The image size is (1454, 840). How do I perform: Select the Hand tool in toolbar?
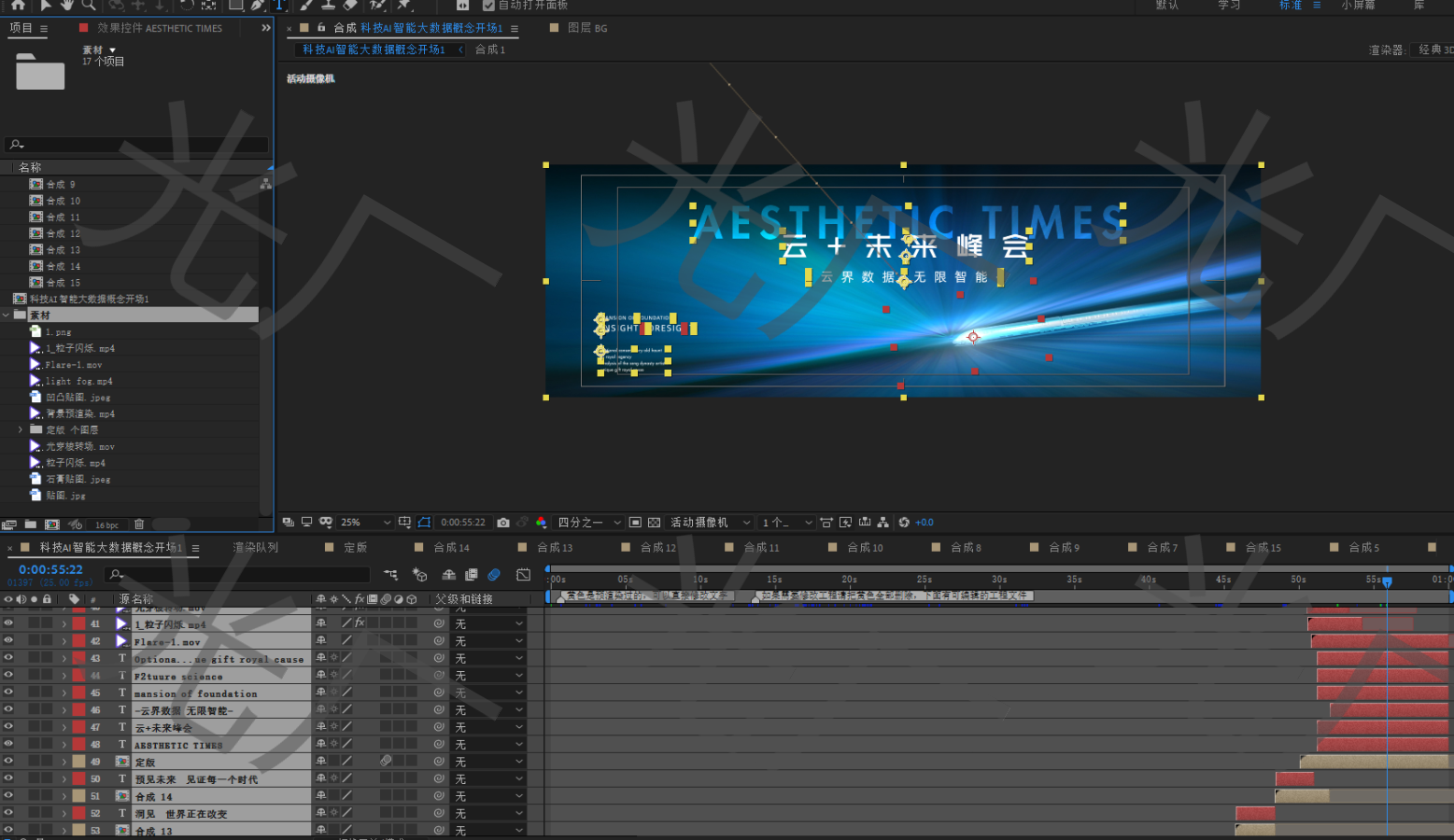[x=67, y=6]
